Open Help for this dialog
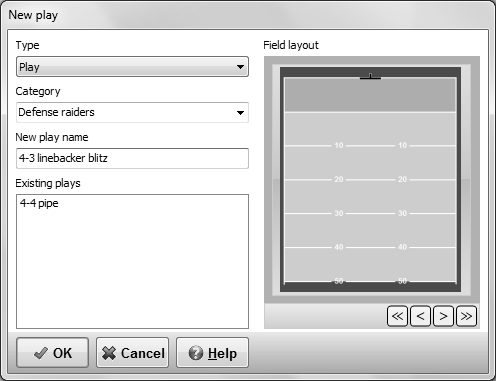The image size is (496, 381). (x=212, y=353)
